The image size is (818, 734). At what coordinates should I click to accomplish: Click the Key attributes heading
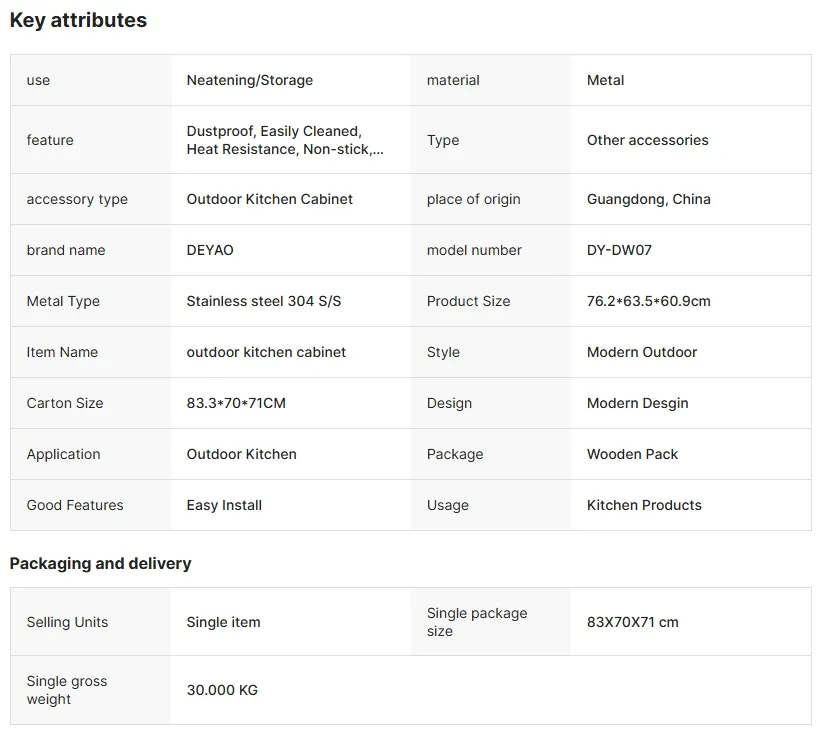click(x=78, y=20)
